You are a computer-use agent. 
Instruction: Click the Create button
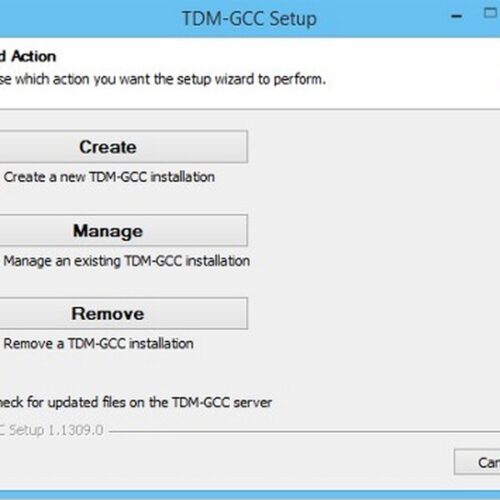[123, 147]
